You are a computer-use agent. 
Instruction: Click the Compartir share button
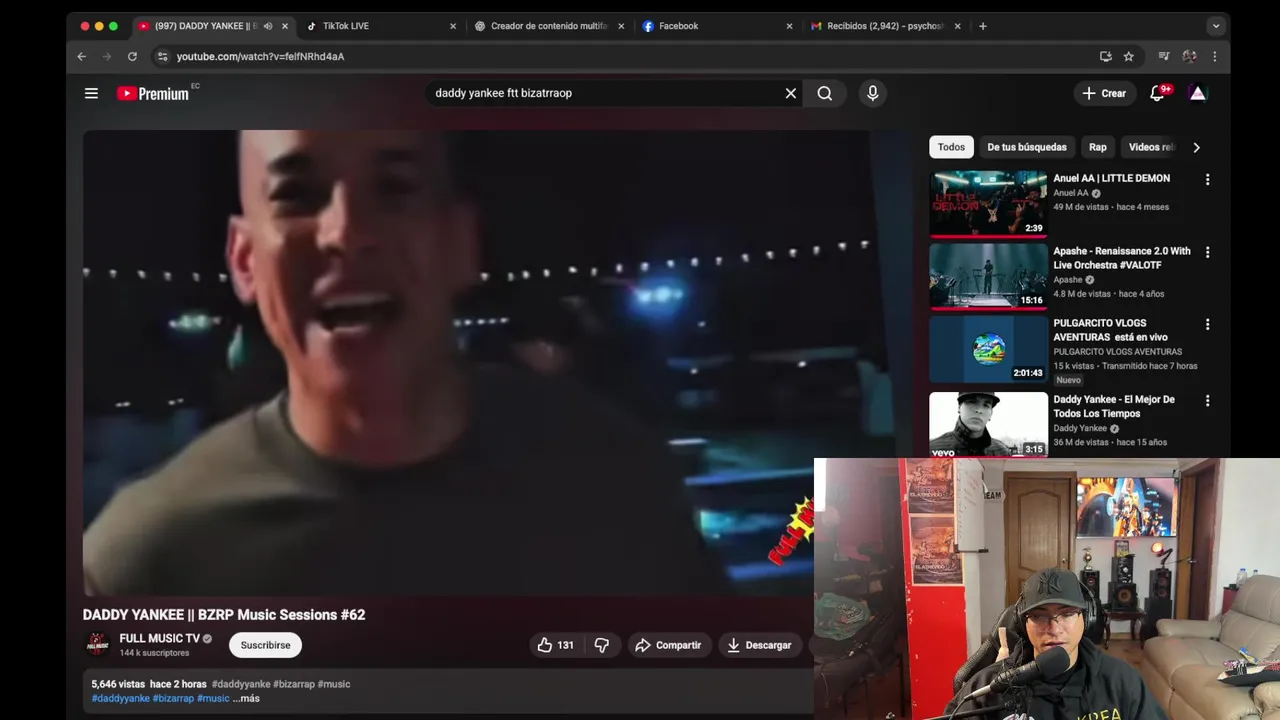[668, 645]
